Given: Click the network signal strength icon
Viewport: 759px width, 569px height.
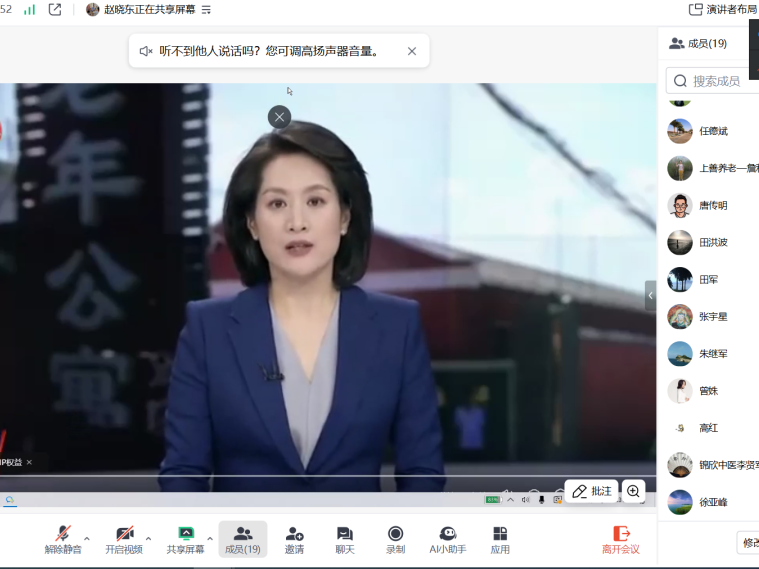Looking at the screenshot, I should pos(30,9).
